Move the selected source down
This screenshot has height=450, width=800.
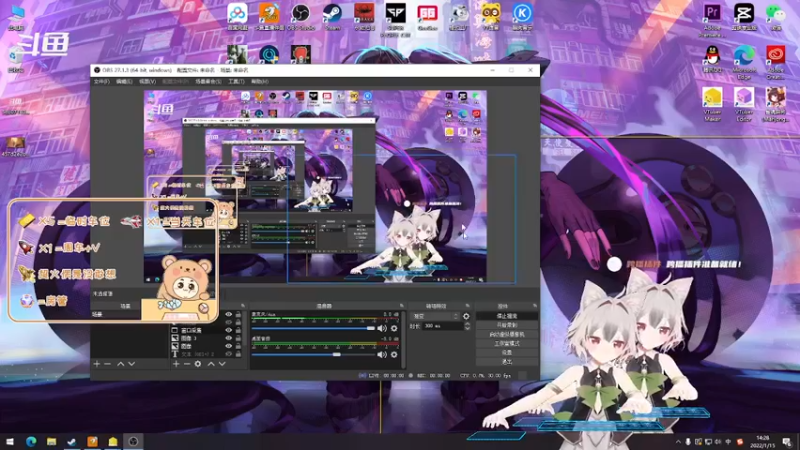222,364
